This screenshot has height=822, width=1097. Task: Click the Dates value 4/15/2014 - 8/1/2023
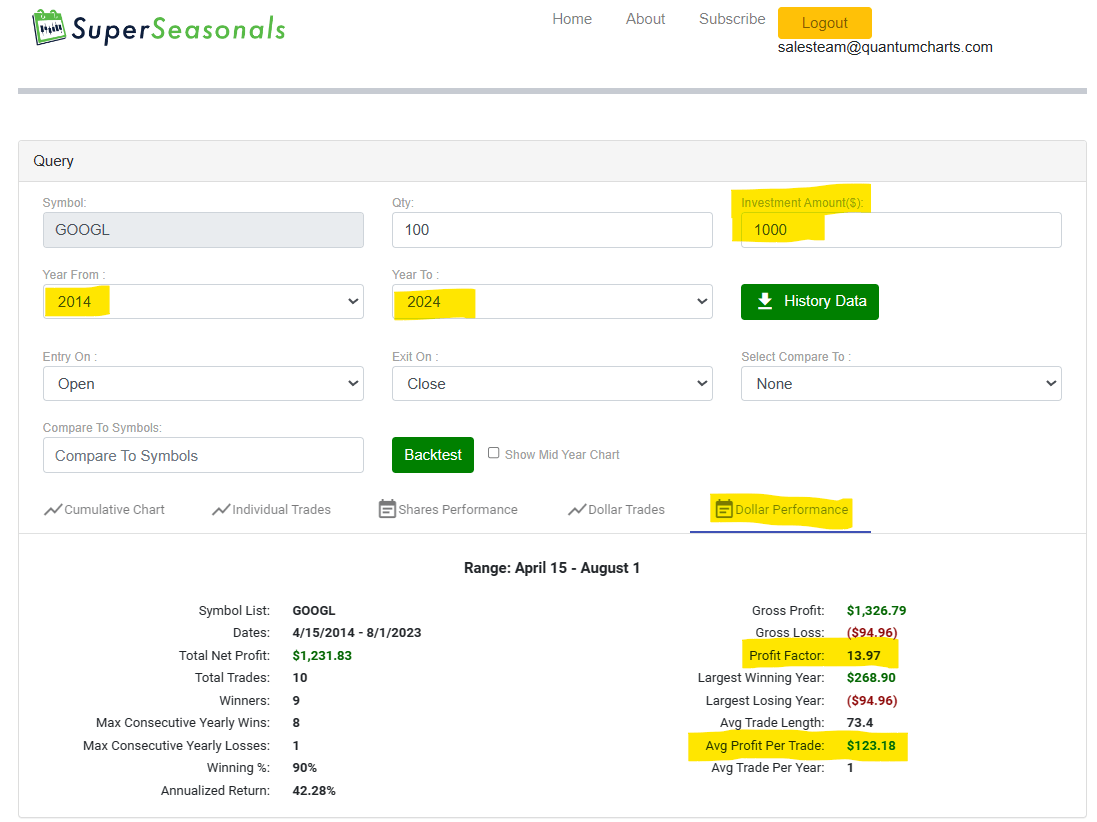coord(357,632)
